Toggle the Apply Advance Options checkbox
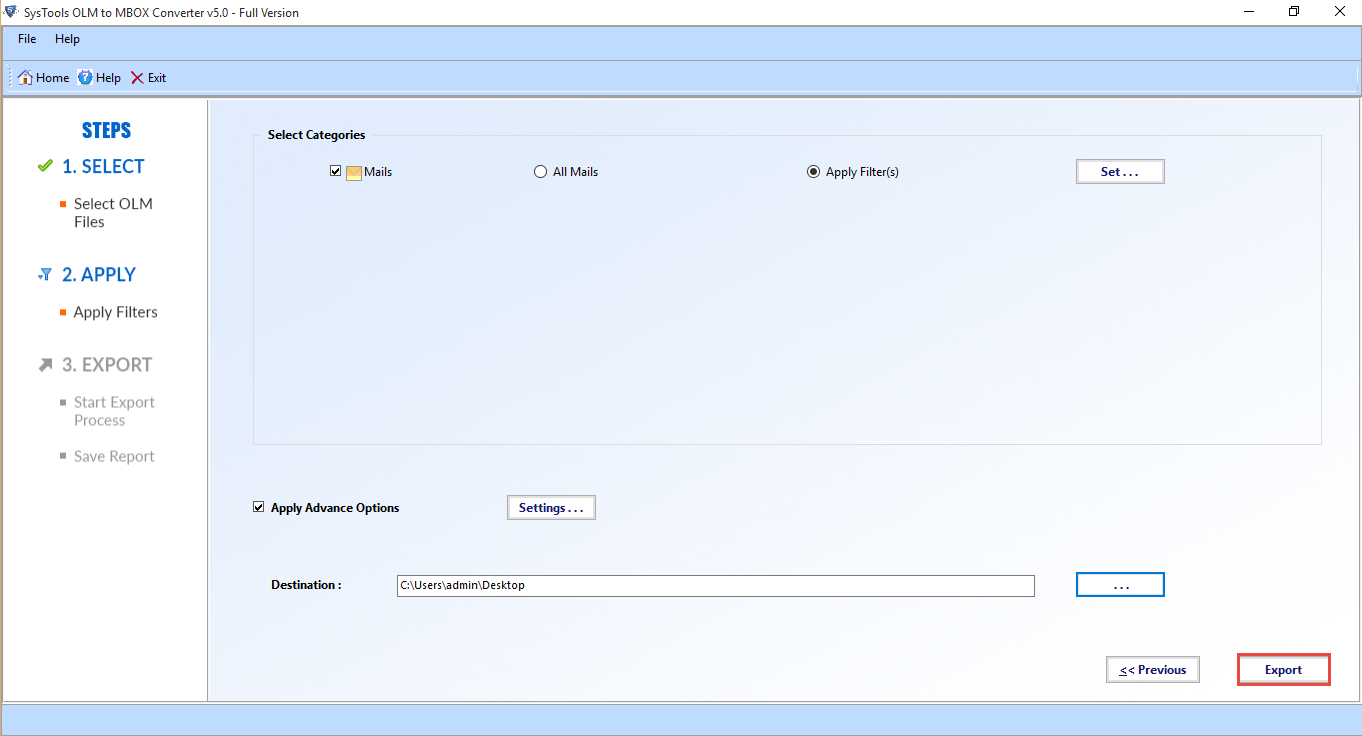Screen dimensions: 1362x736 click(259, 507)
